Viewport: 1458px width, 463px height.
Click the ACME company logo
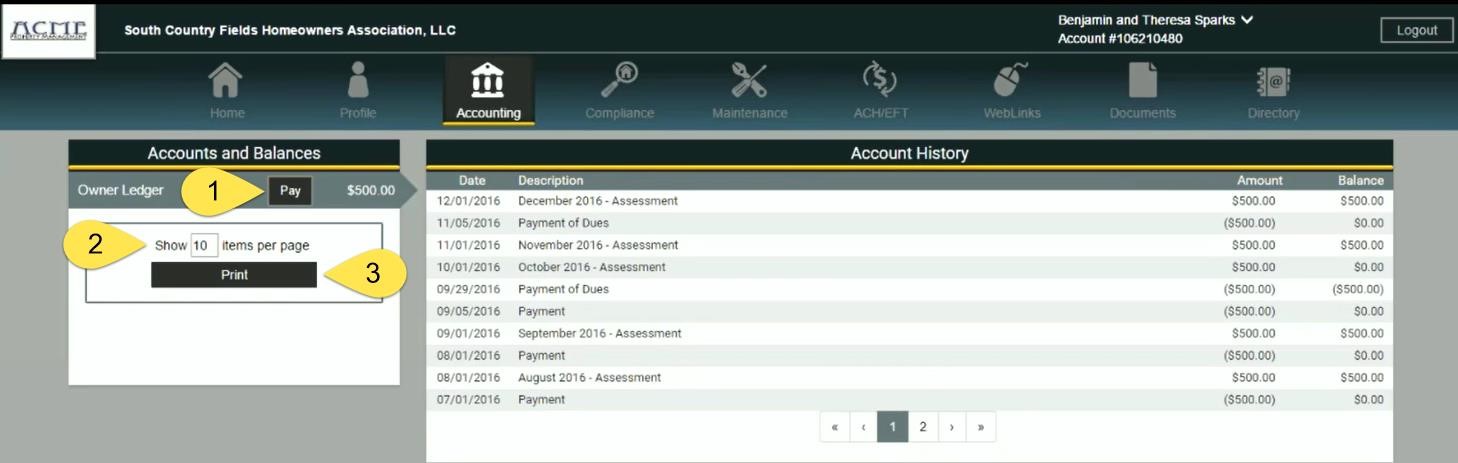pos(49,30)
